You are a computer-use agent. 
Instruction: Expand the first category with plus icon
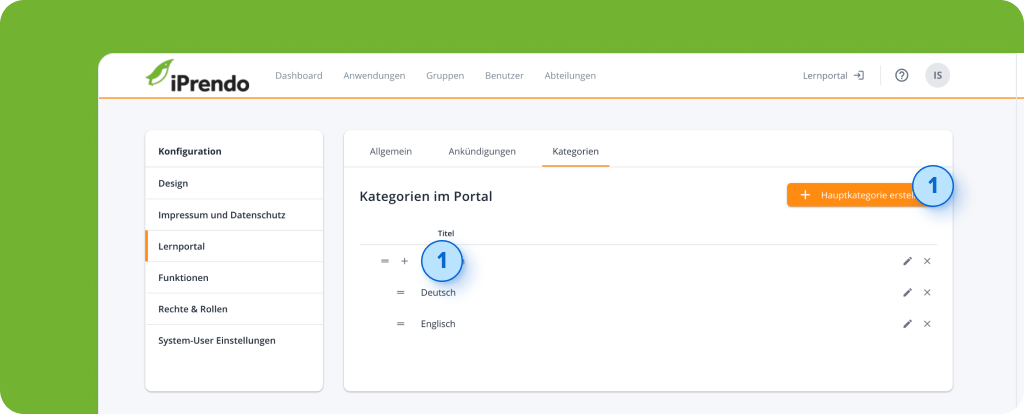click(x=405, y=261)
